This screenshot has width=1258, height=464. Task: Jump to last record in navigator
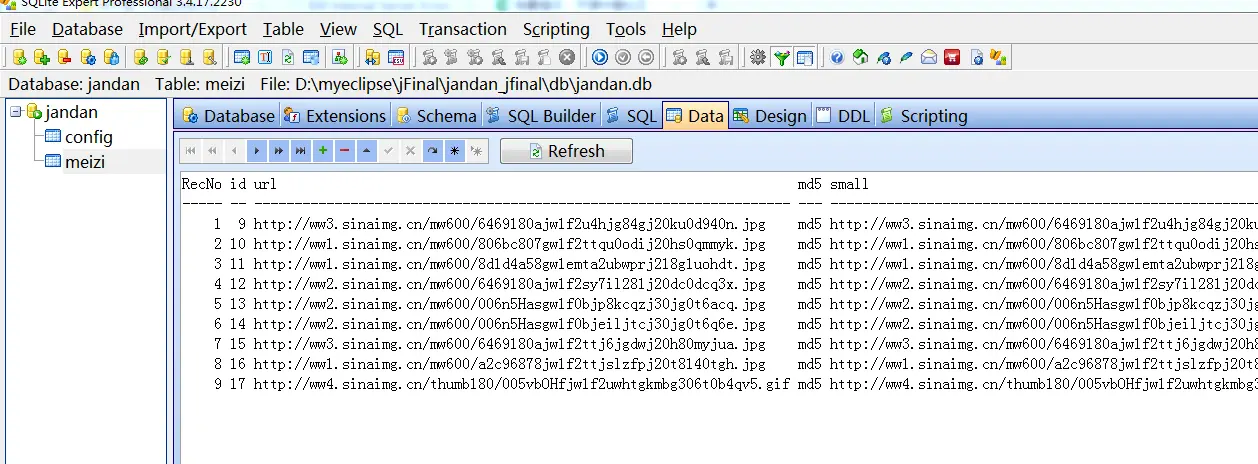tap(300, 151)
